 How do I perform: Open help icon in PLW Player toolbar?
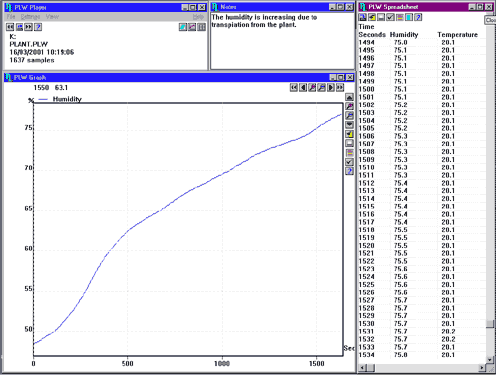coord(38,27)
